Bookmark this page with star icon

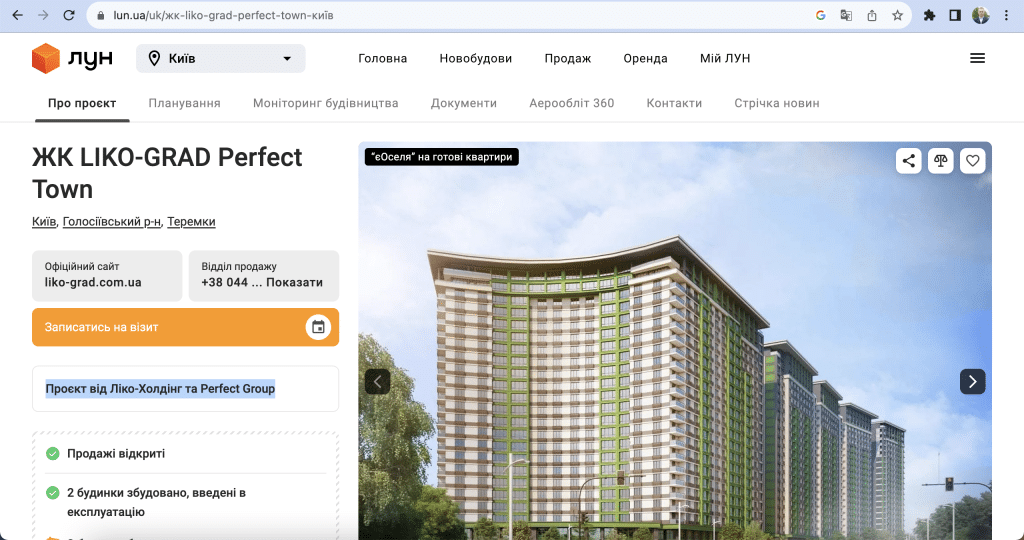tap(897, 15)
